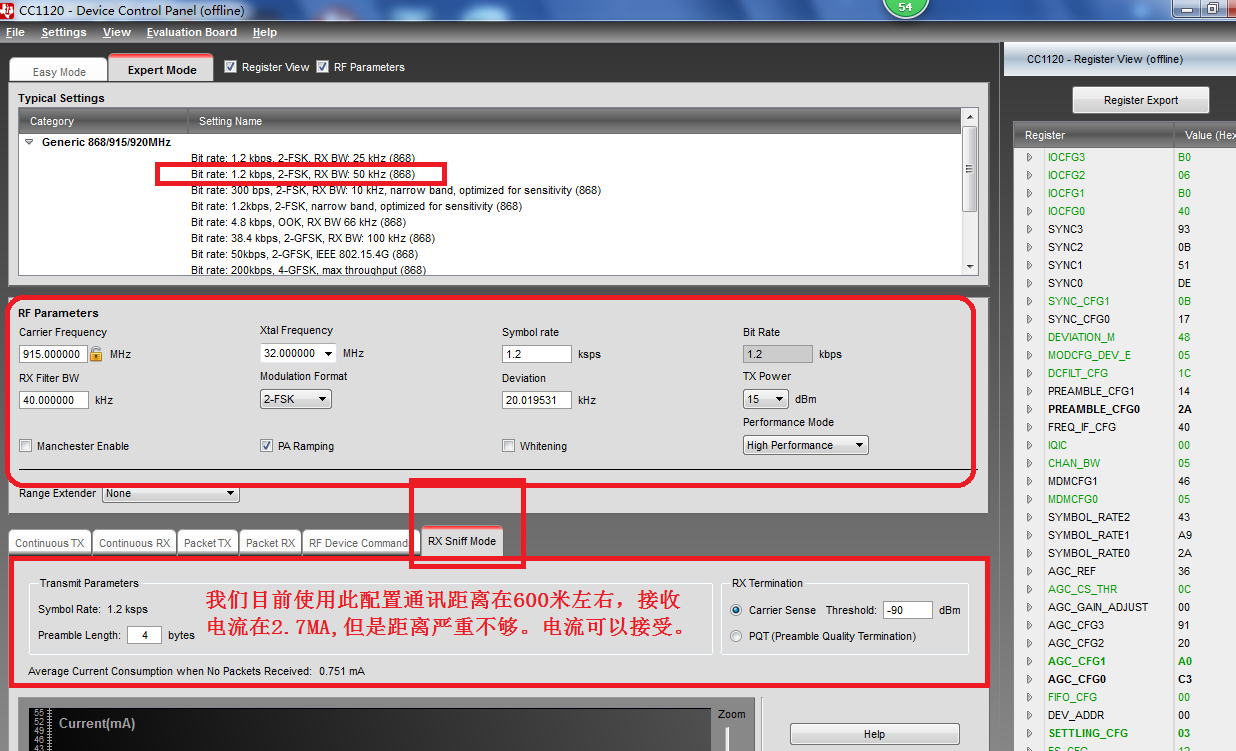Click the Setting Name column header
The image size is (1236, 751).
pos(574,121)
